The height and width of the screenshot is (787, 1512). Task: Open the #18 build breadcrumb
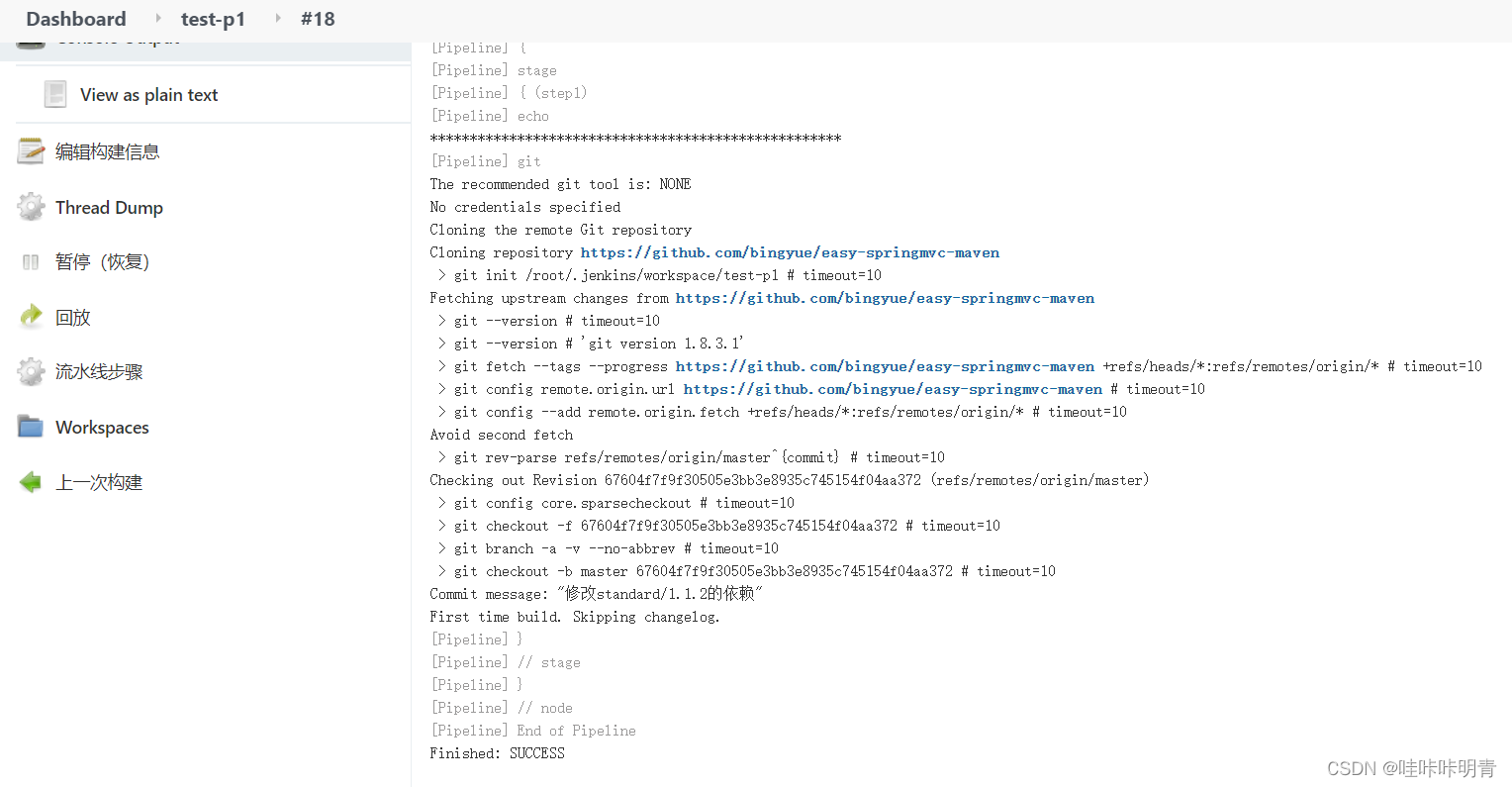click(x=318, y=19)
